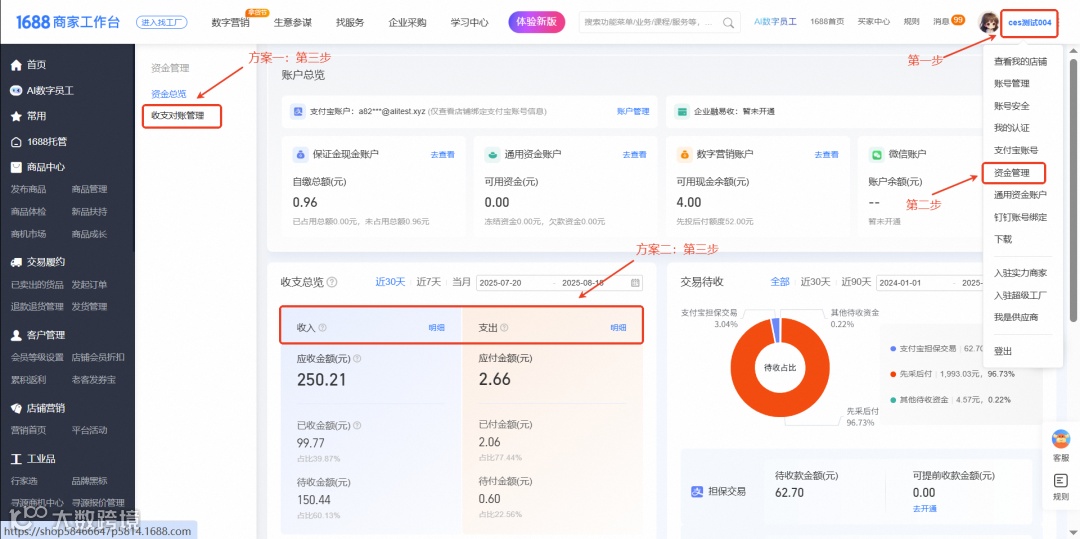This screenshot has width=1080, height=539.
Task: Open the 生意参谋 top menu
Action: pyautogui.click(x=293, y=23)
